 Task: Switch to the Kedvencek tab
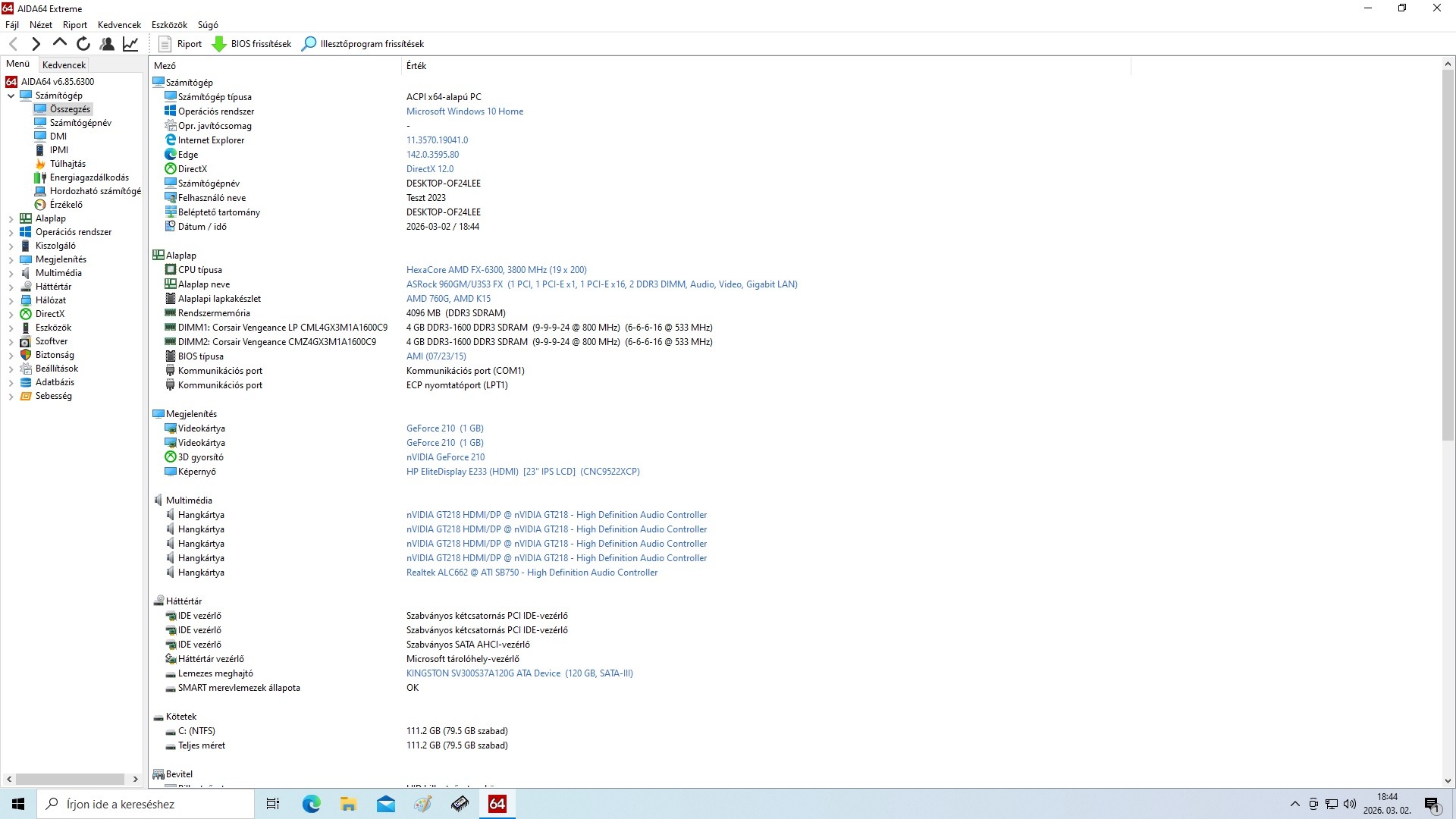click(64, 65)
